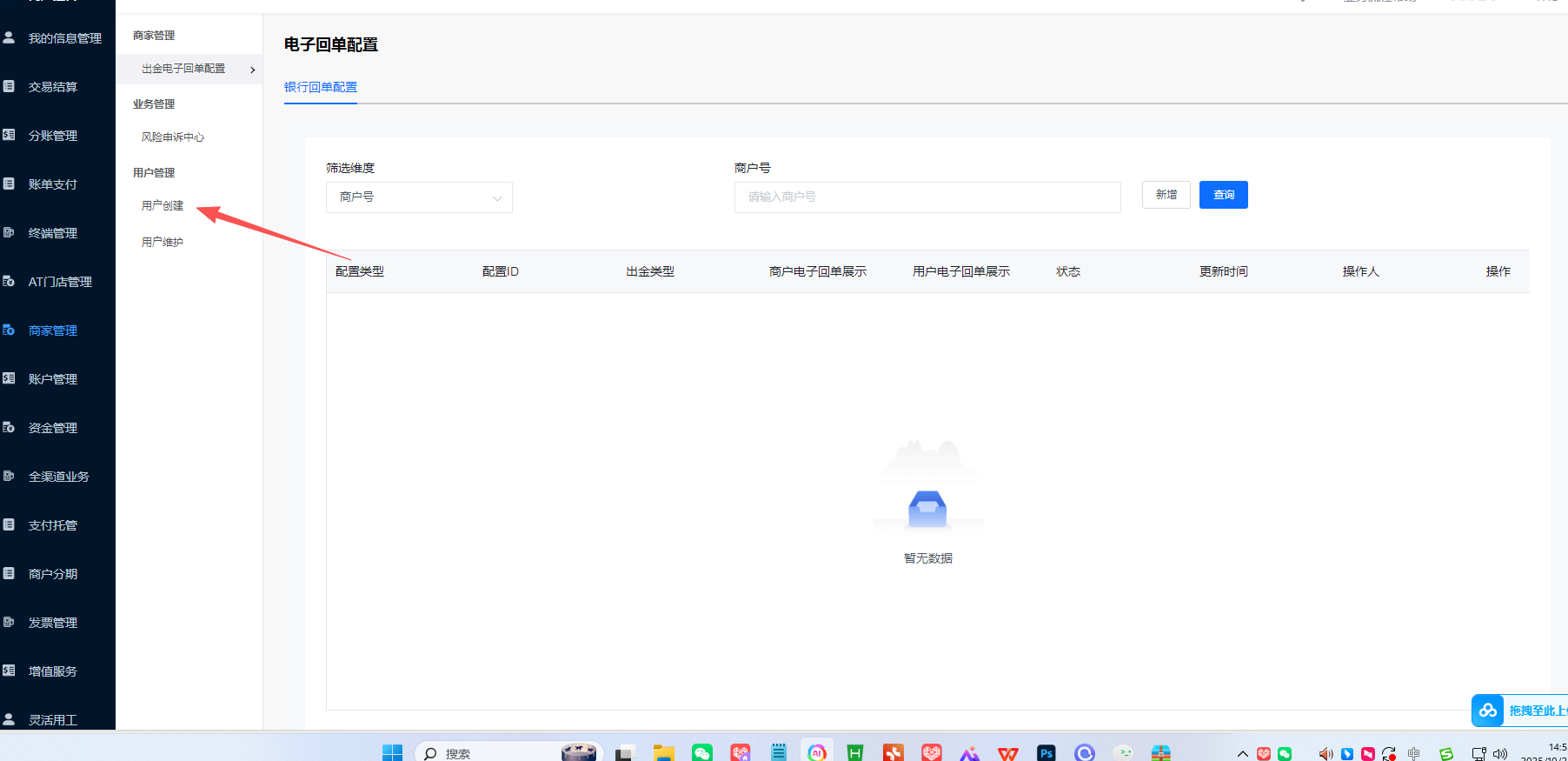Open 用户创建 in the submenu
Image resolution: width=1568 pixels, height=761 pixels.
tap(163, 206)
